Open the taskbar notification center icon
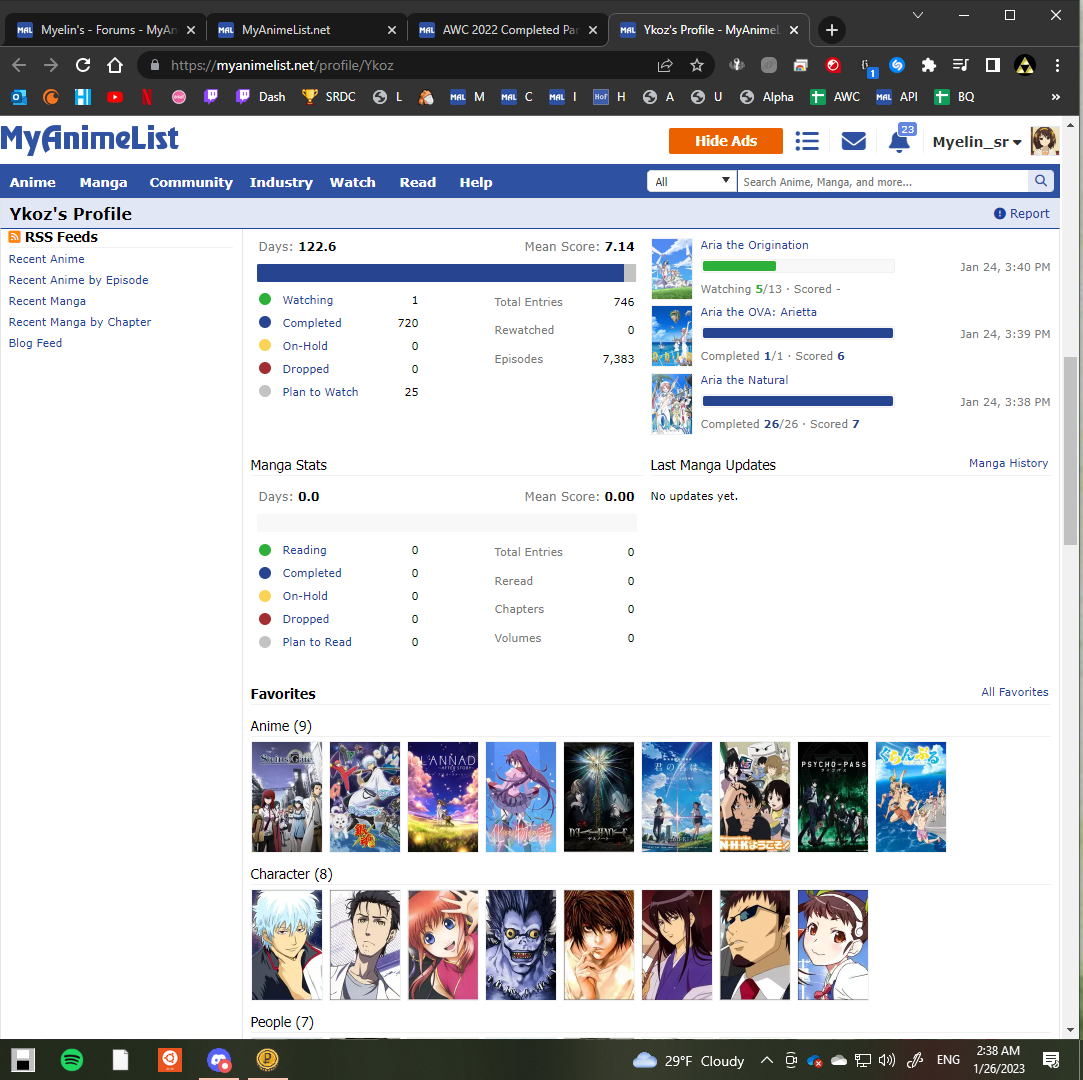 [1051, 1060]
